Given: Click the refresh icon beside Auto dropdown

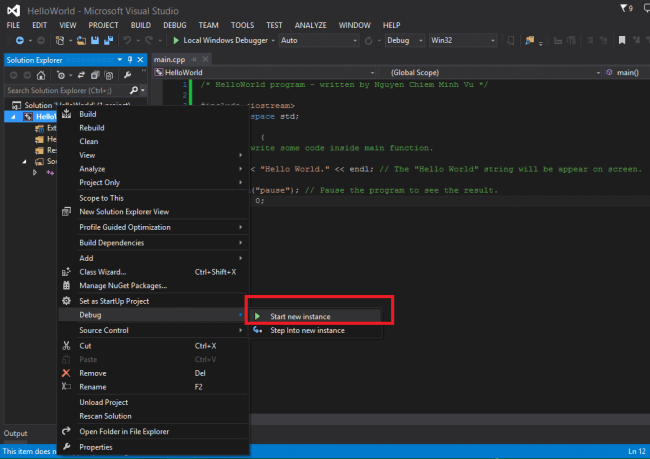Looking at the screenshot, I should [368, 41].
